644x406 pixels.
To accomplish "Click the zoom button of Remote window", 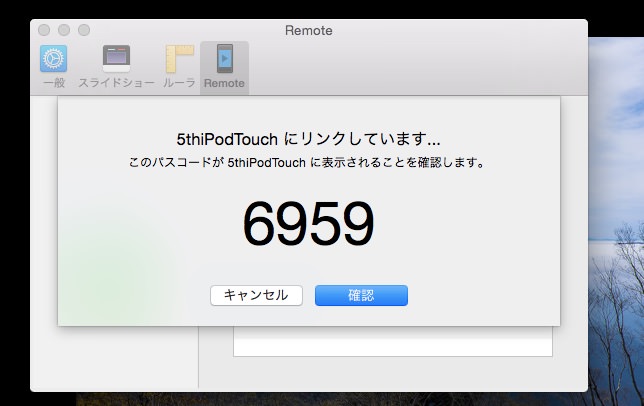I will pos(84,30).
